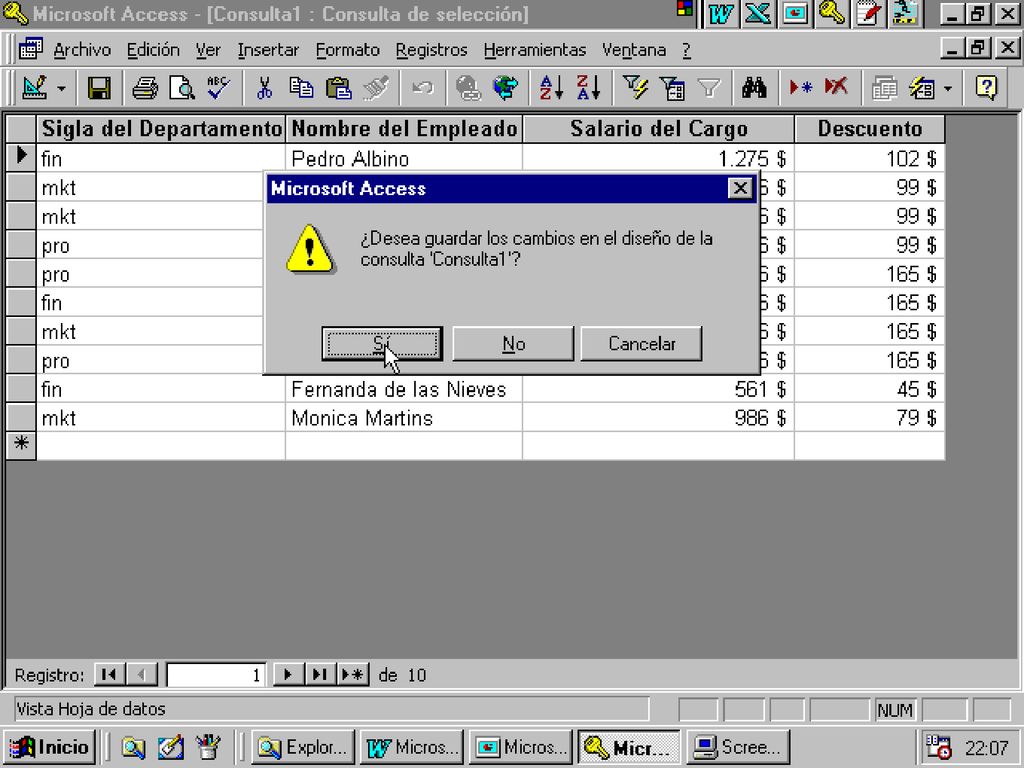The width and height of the screenshot is (1024, 768).
Task: Open Filter by Form icon
Action: [671, 88]
